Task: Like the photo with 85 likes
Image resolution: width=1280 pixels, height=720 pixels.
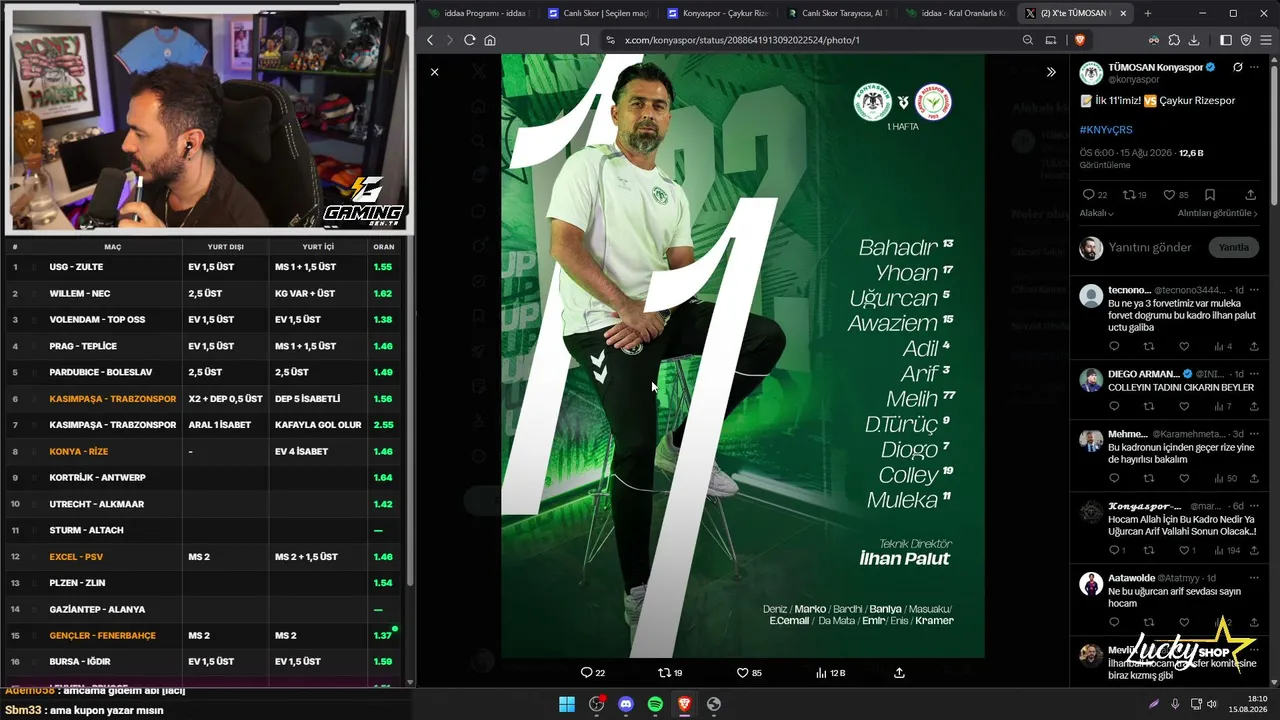Action: point(749,673)
